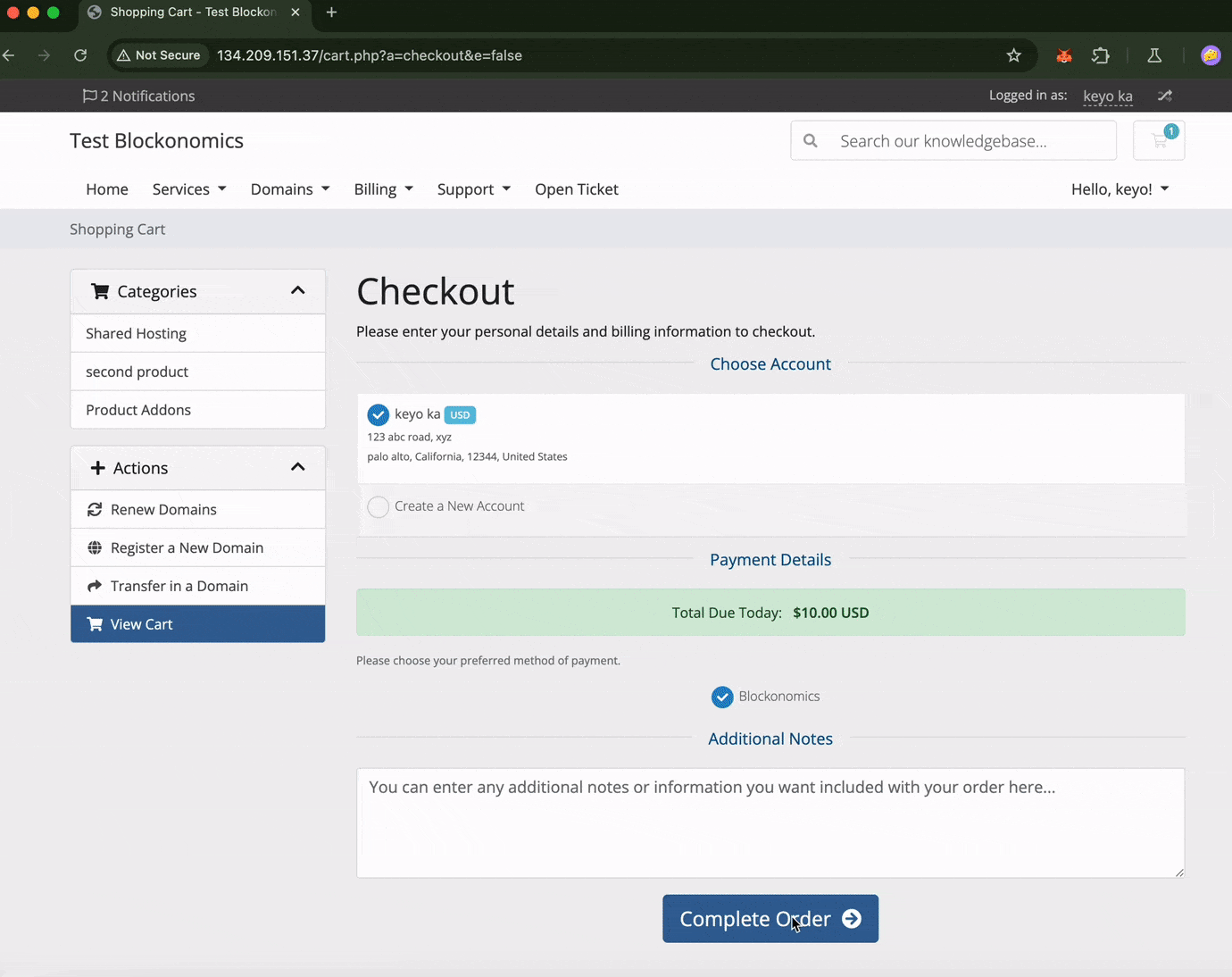Select the keyo ka account radio

(379, 415)
